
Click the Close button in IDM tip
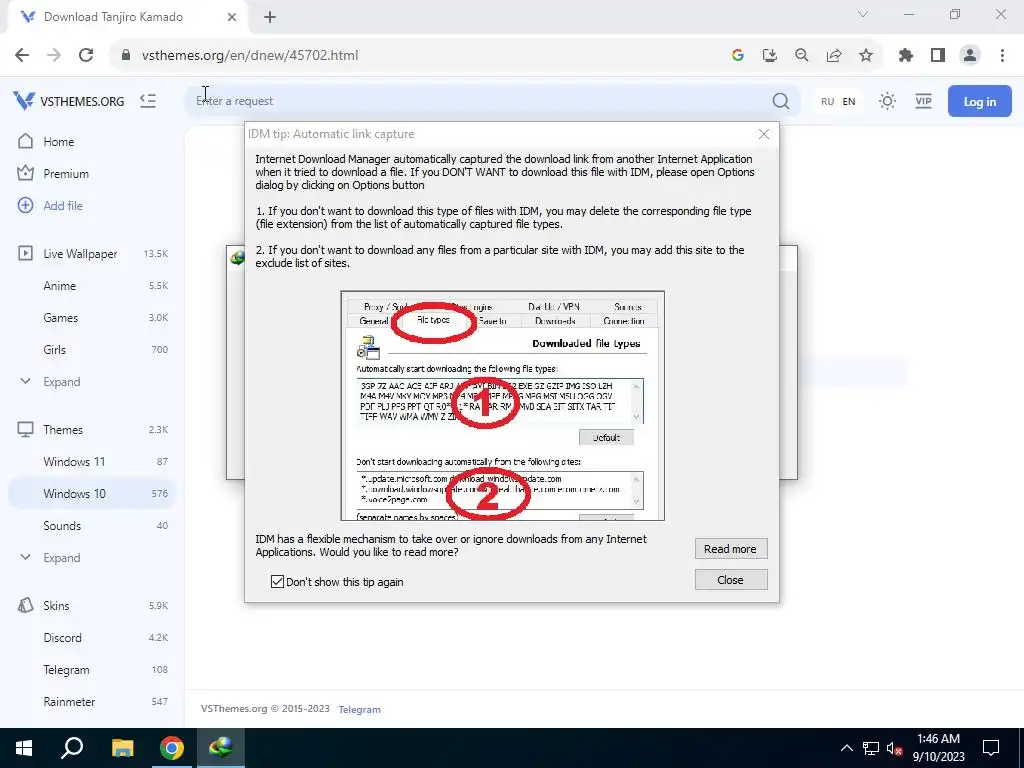731,580
